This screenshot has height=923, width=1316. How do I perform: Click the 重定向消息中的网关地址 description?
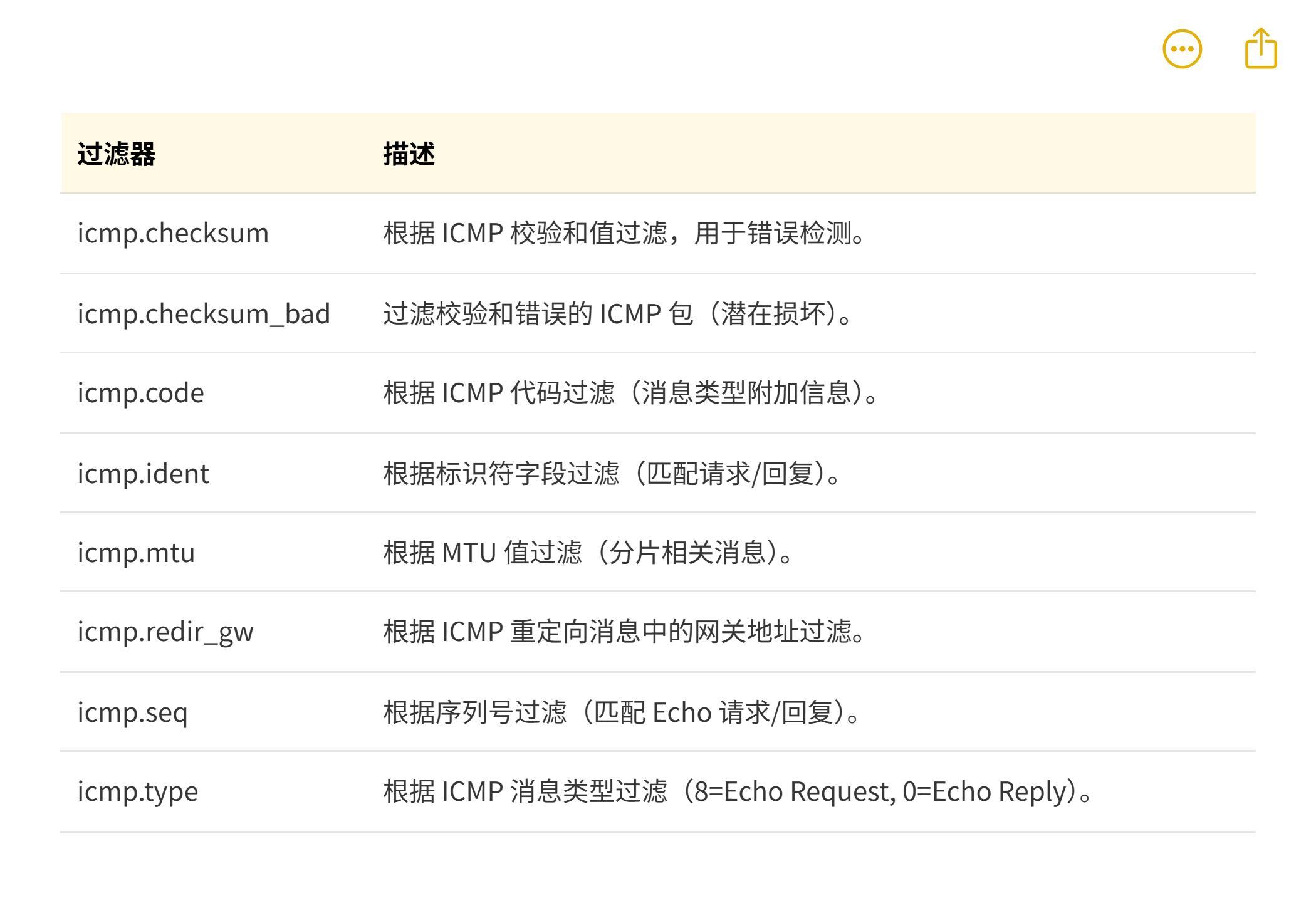point(624,632)
